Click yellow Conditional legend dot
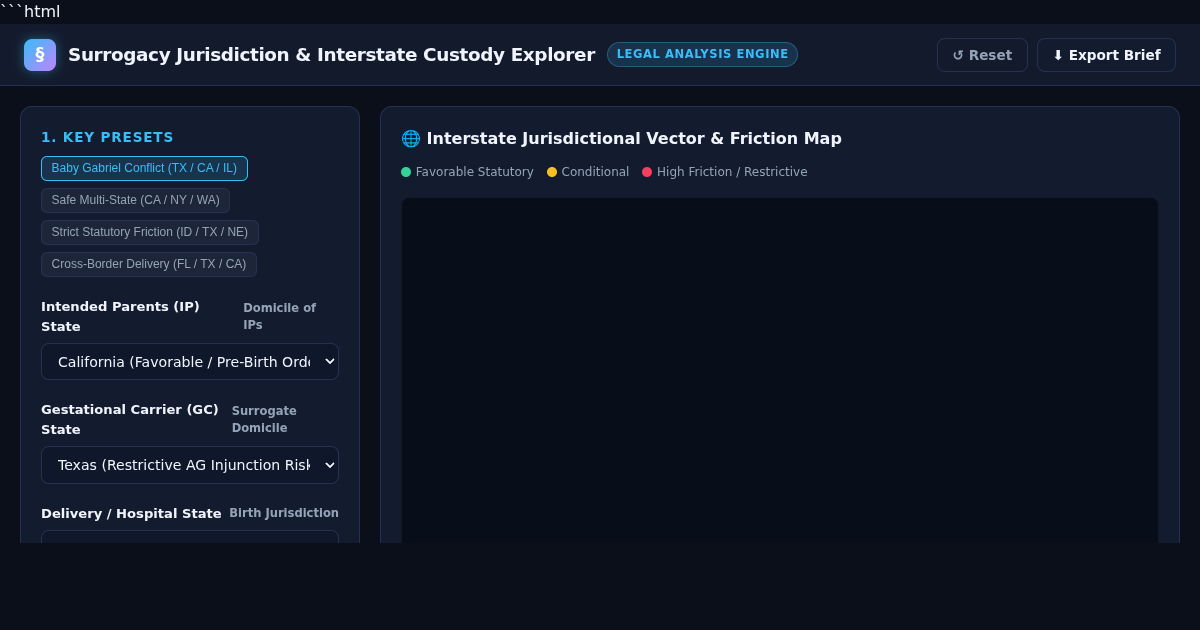1200x630 pixels. 552,172
